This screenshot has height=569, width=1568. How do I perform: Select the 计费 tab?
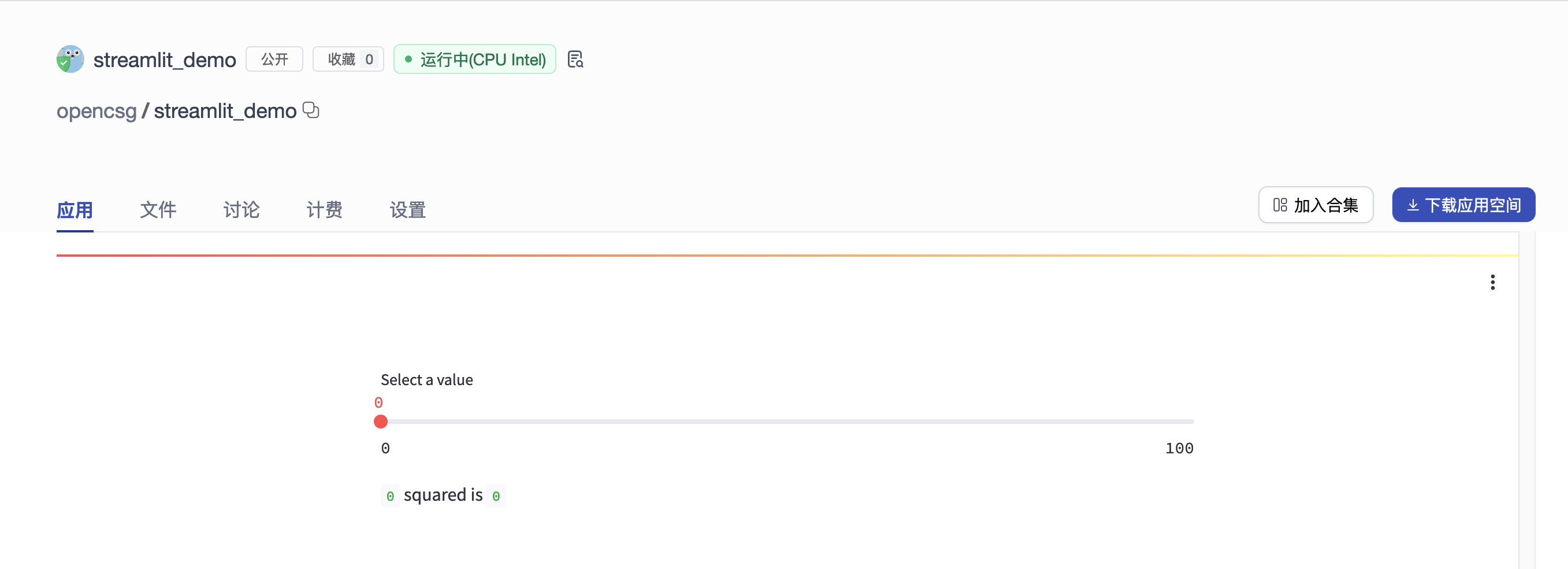[x=325, y=209]
